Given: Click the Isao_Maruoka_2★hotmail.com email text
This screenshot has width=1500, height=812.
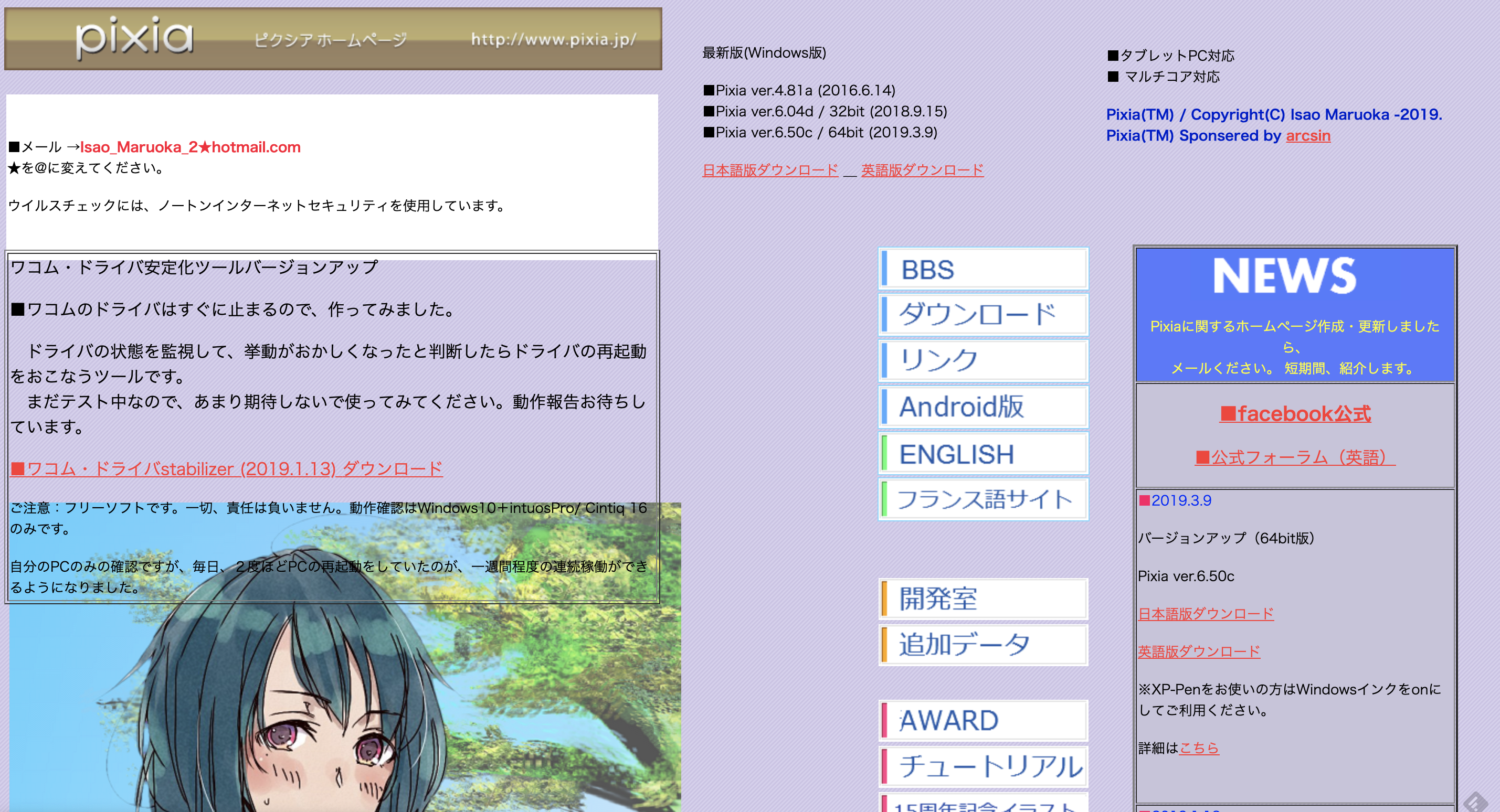Looking at the screenshot, I should pyautogui.click(x=191, y=147).
